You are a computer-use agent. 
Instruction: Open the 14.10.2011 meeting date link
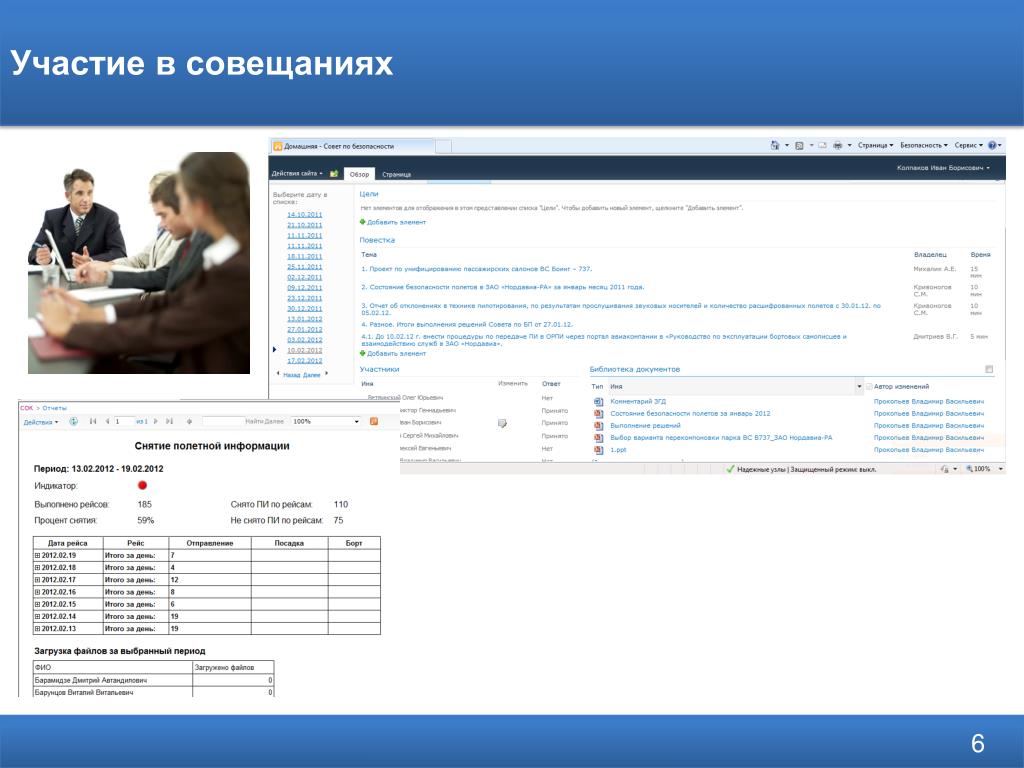304,215
